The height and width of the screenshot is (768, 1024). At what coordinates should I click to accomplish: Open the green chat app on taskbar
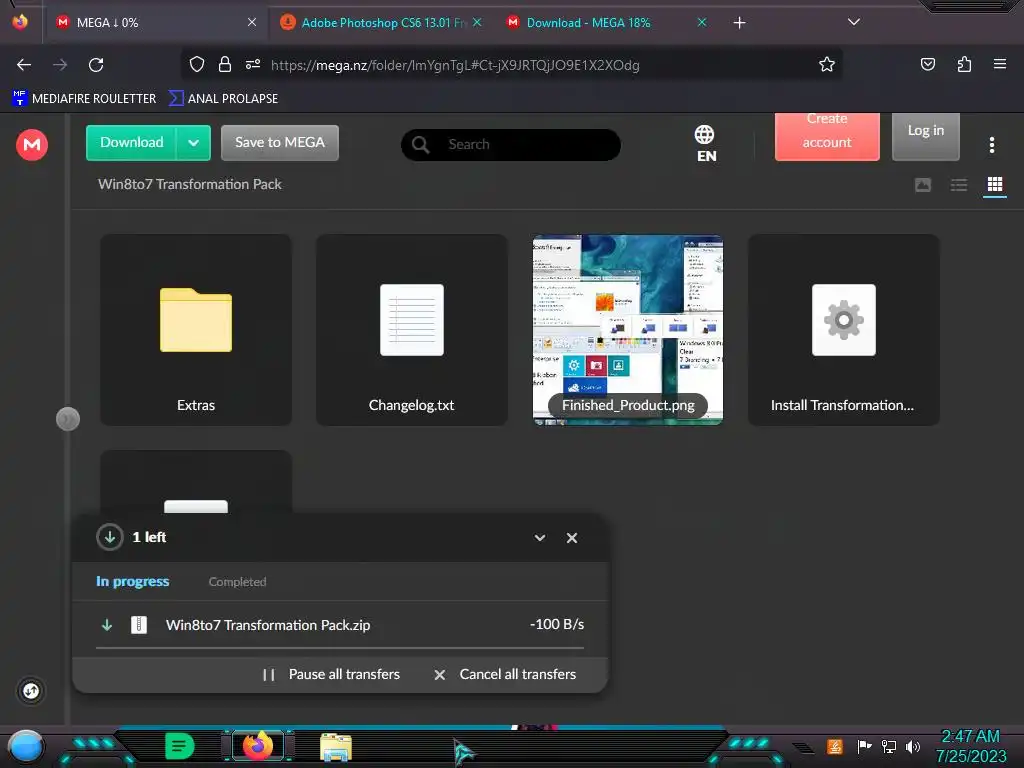[180, 746]
